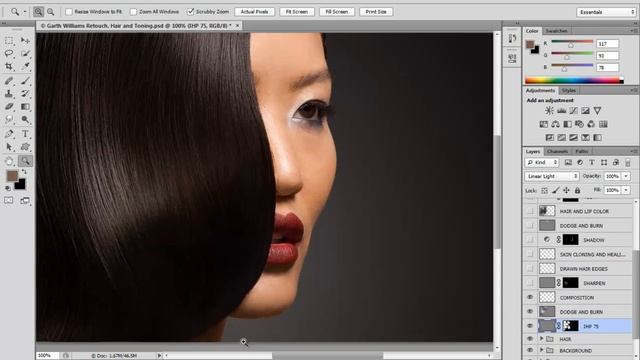Select the Clone Stamp tool
The image size is (640, 360).
coord(9,94)
